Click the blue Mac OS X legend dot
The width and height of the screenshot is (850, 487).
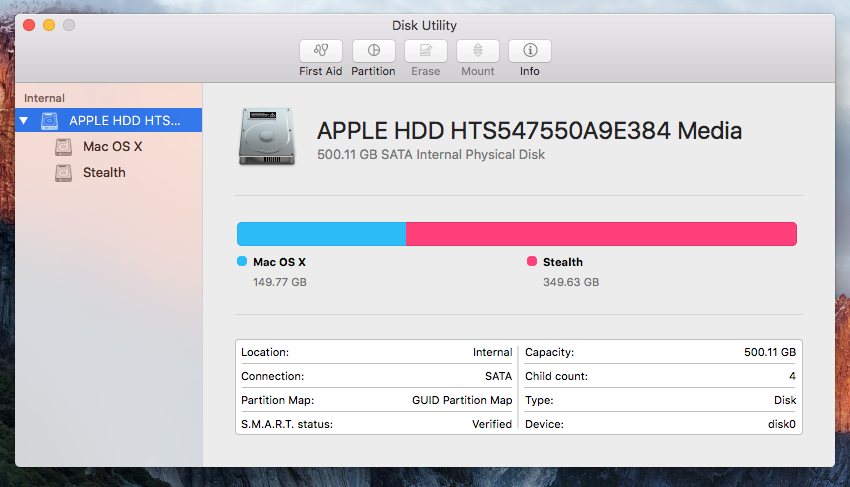pos(242,261)
